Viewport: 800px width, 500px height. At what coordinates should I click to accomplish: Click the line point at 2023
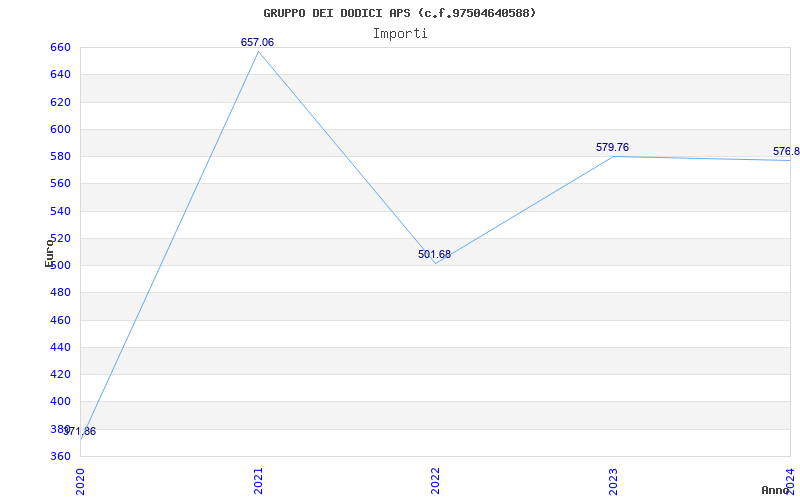coord(613,157)
